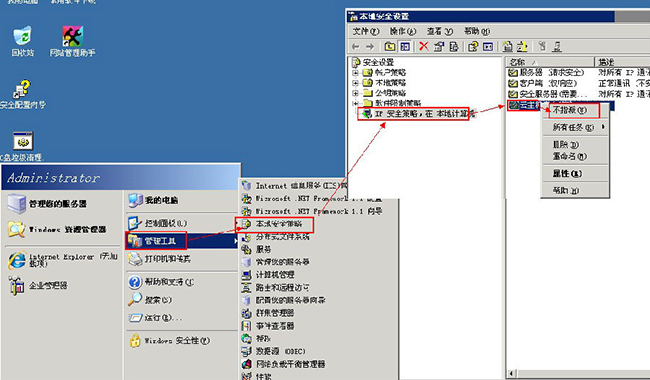Click the red X delete toolbar icon
This screenshot has height=380, width=650.
click(424, 46)
